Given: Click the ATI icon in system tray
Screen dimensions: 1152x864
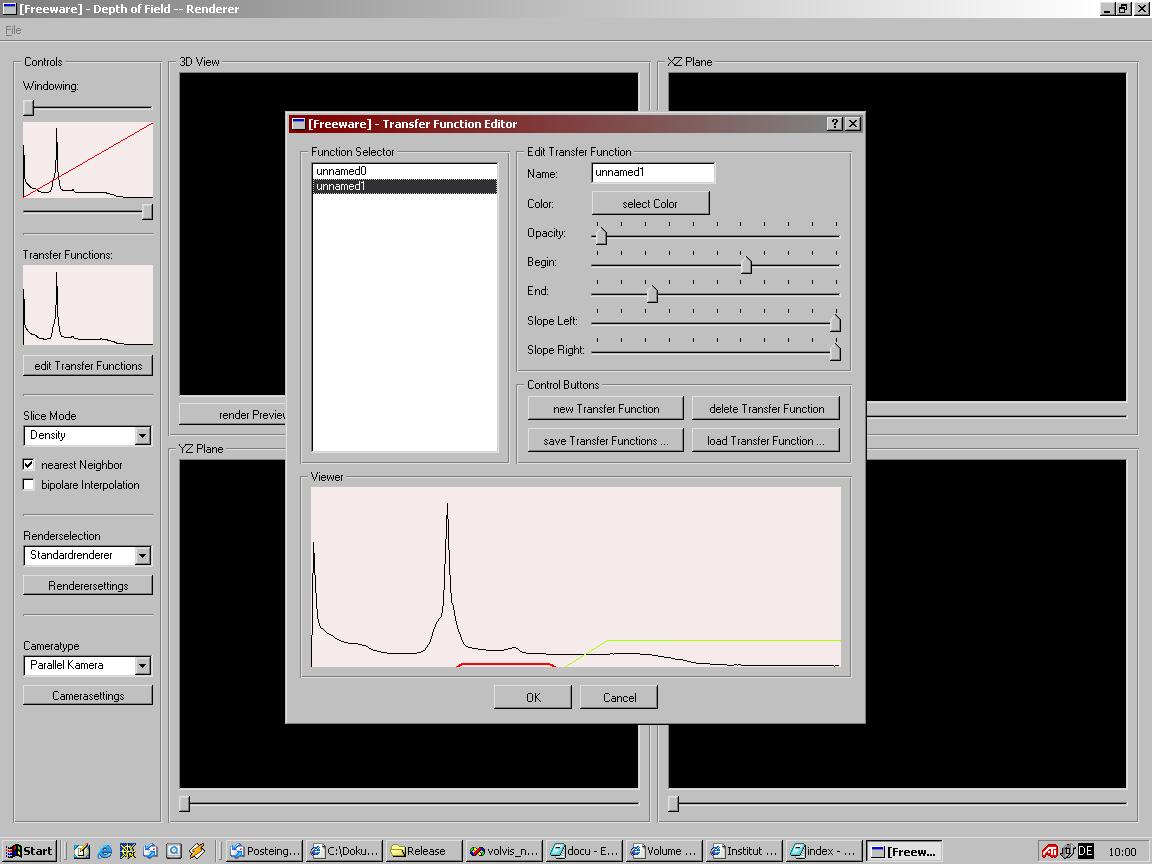Looking at the screenshot, I should point(1050,851).
